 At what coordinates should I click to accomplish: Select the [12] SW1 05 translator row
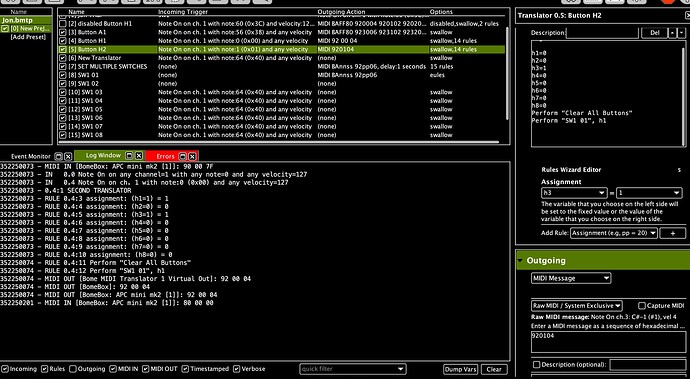(282, 110)
